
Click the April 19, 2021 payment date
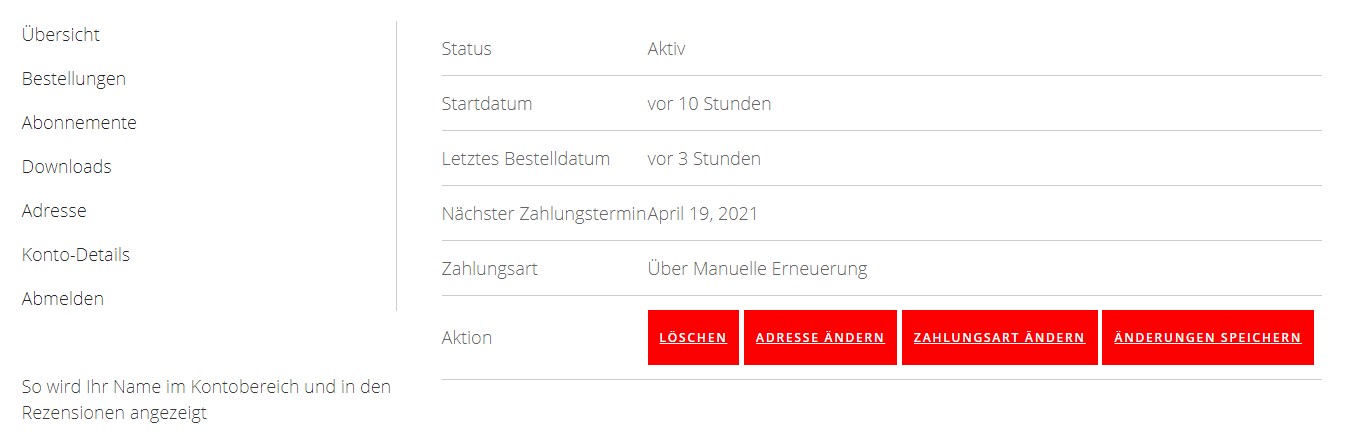coord(703,214)
